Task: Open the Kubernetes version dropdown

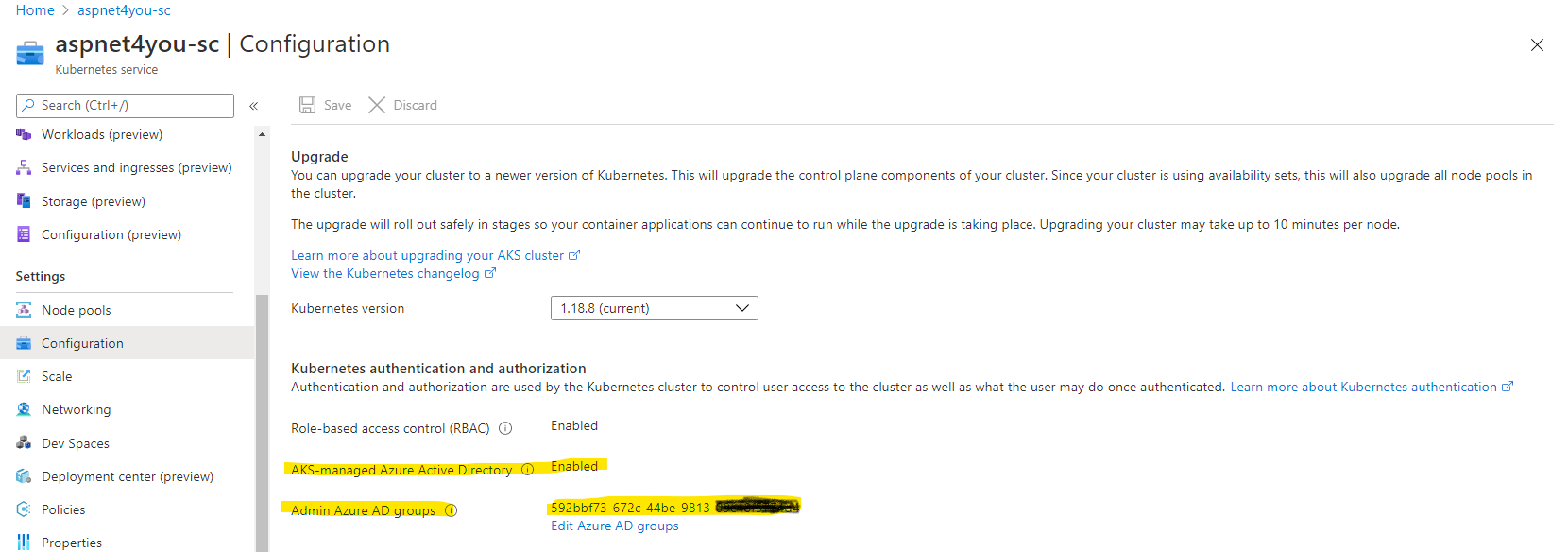Action: tap(654, 308)
